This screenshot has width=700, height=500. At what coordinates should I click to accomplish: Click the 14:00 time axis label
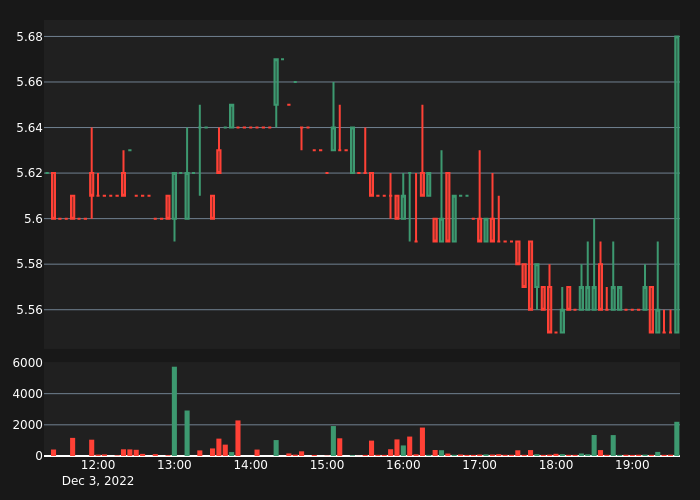pyautogui.click(x=250, y=465)
